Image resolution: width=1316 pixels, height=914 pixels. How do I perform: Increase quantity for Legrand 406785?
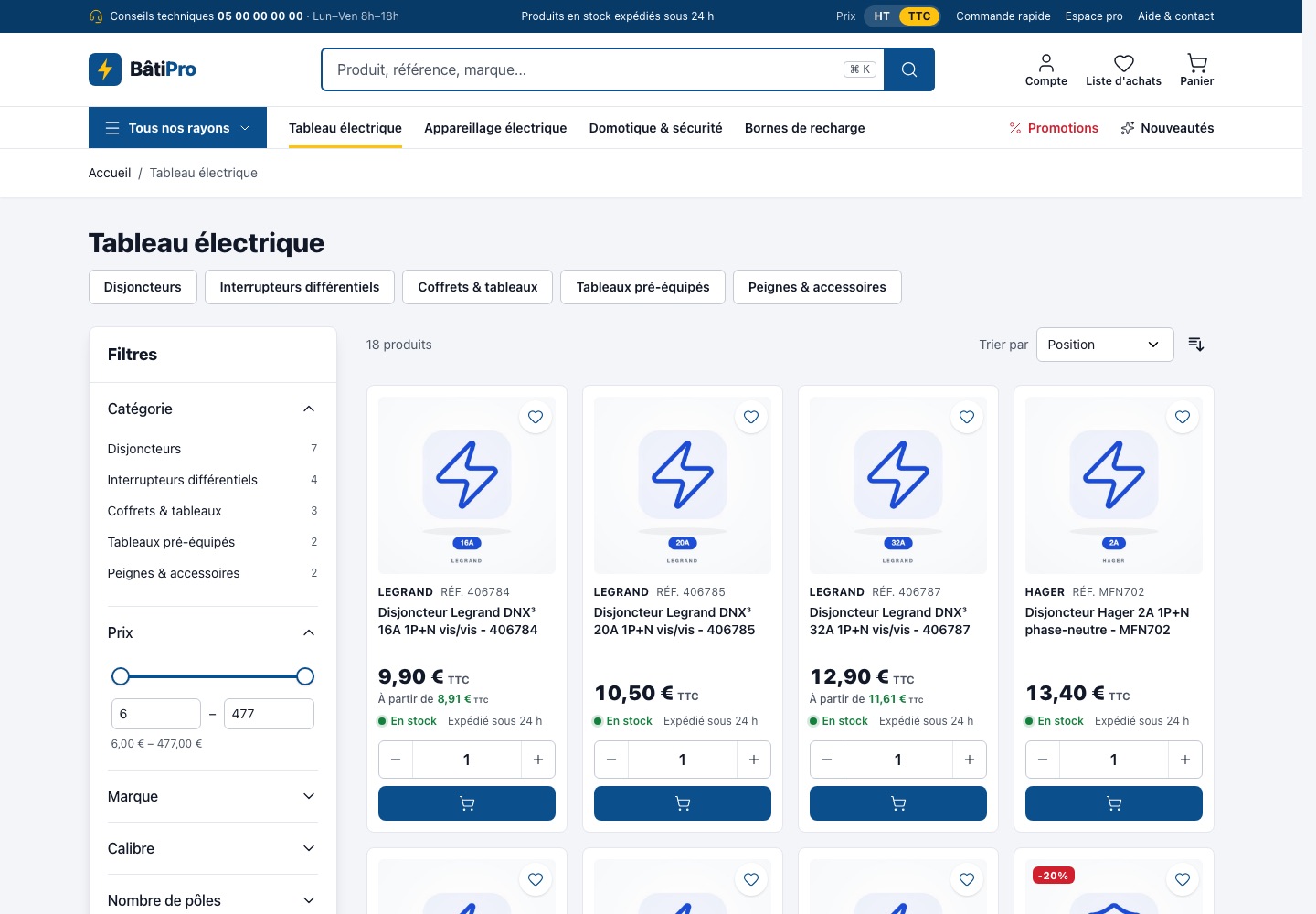point(754,760)
